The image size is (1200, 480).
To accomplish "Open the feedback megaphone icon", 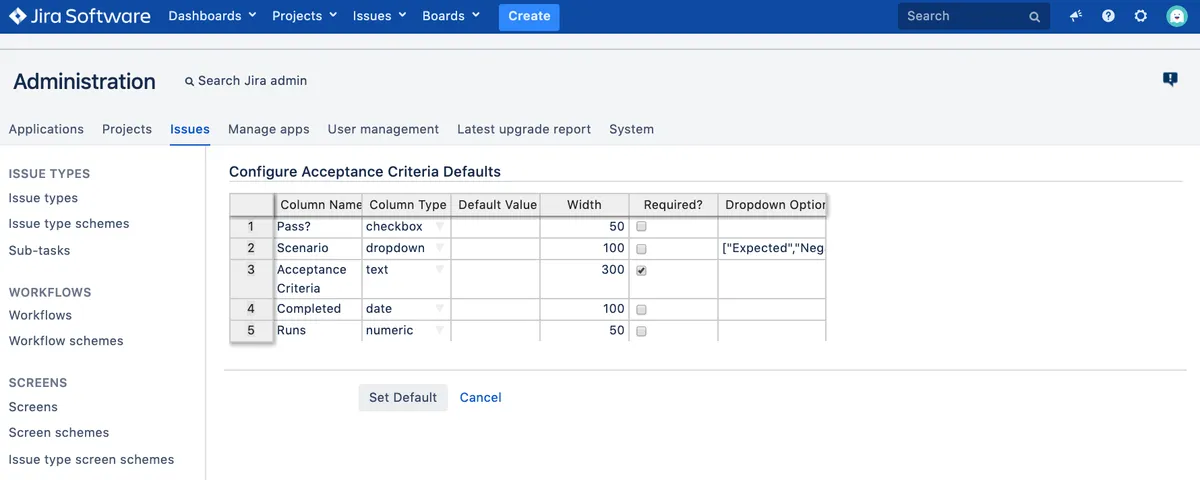I will point(1076,16).
